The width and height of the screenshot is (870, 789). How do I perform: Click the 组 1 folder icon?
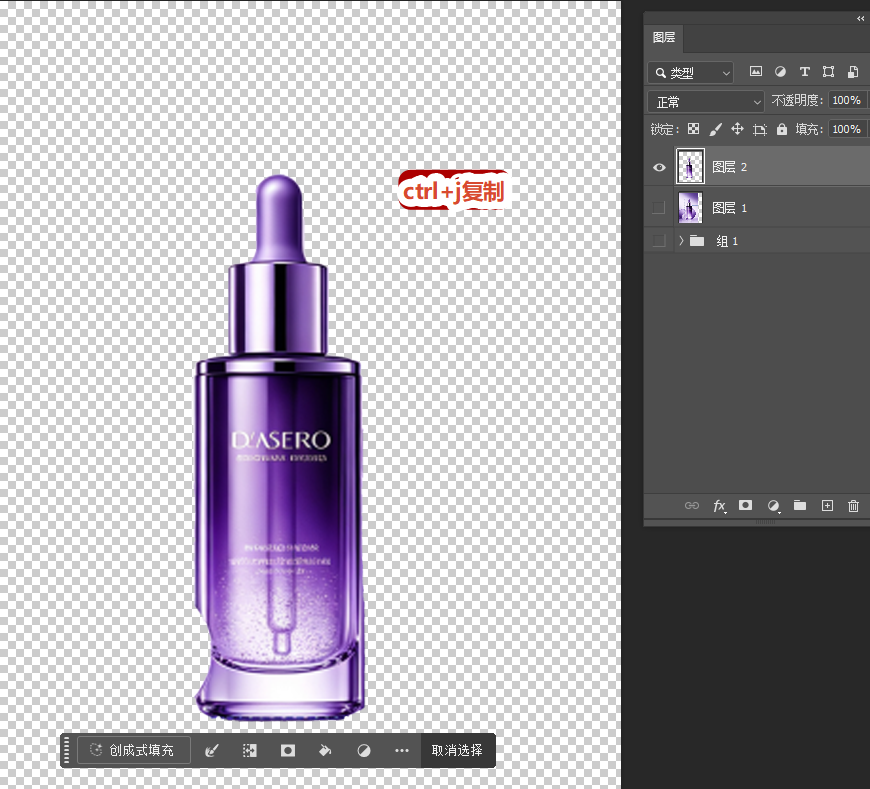pos(697,241)
